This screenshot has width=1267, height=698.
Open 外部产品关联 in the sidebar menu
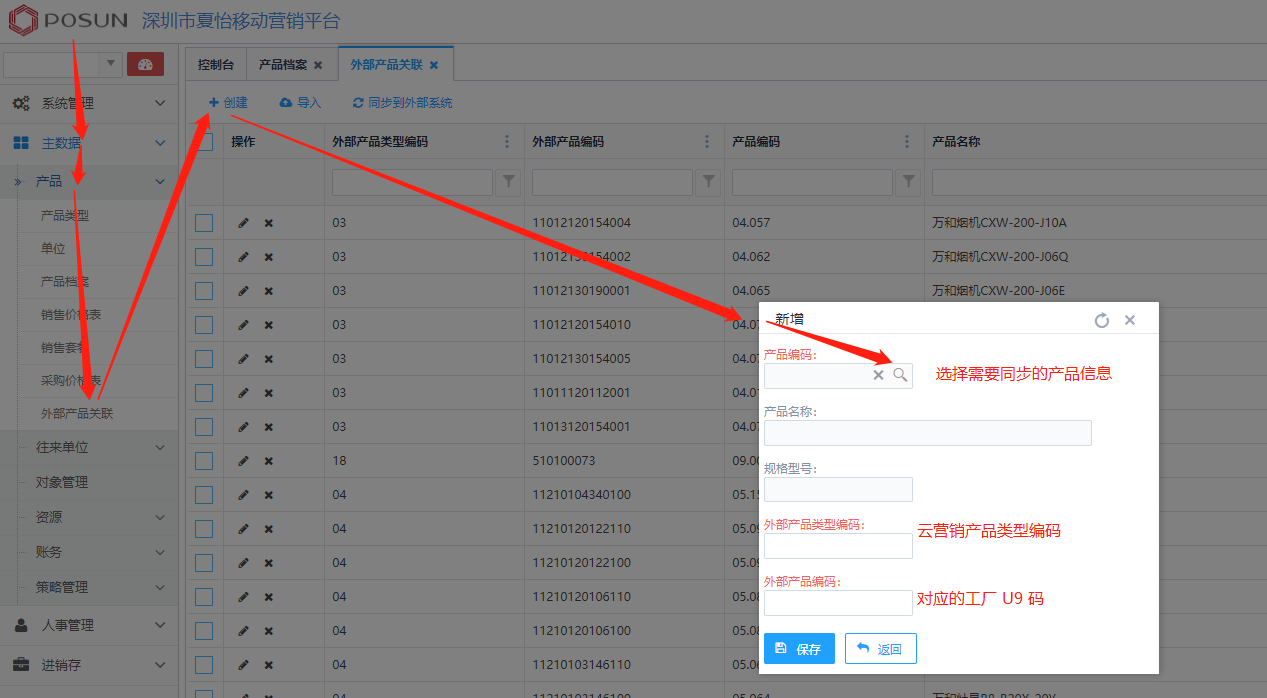[76, 413]
